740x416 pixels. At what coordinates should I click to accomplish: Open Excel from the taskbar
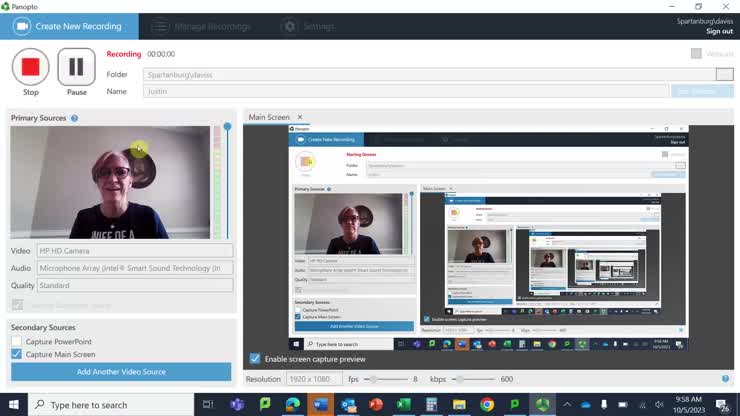click(x=403, y=405)
